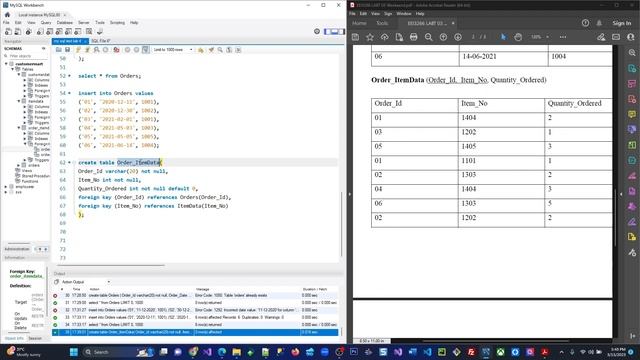Expand the Acrobat right tools pane arrow
This screenshot has width=640, height=360.
[621, 194]
